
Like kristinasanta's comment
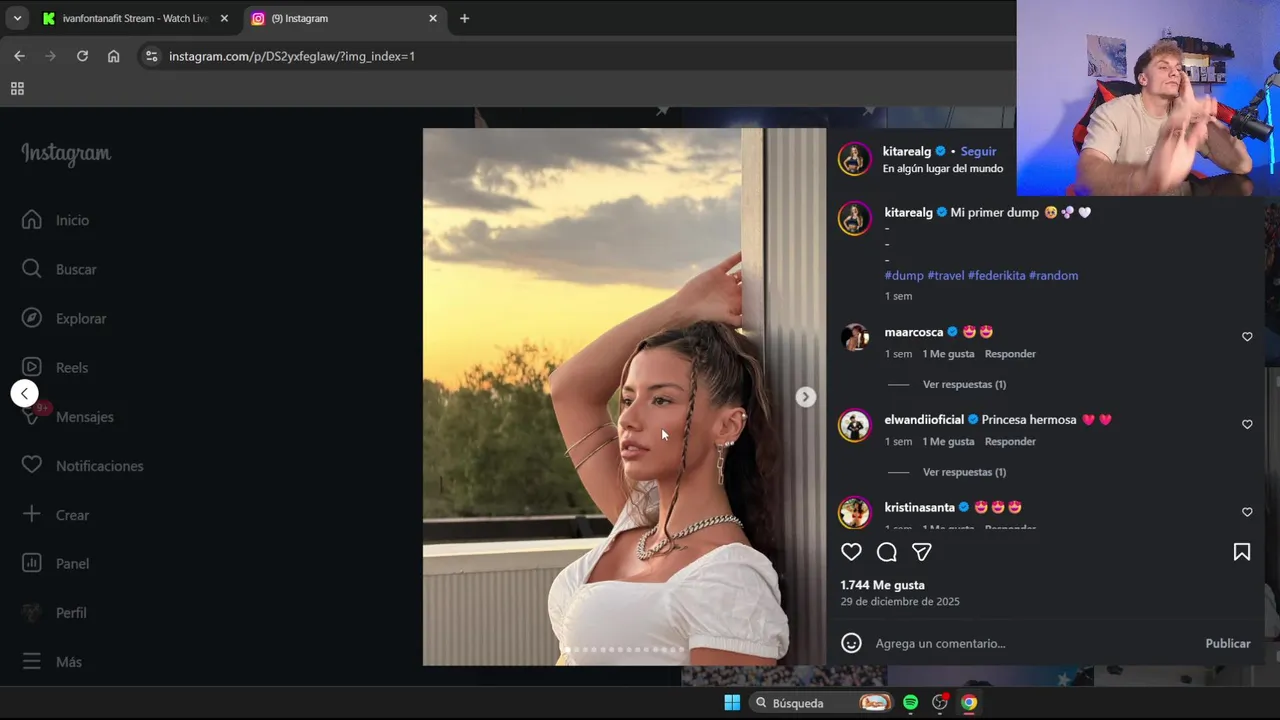[x=1247, y=512]
